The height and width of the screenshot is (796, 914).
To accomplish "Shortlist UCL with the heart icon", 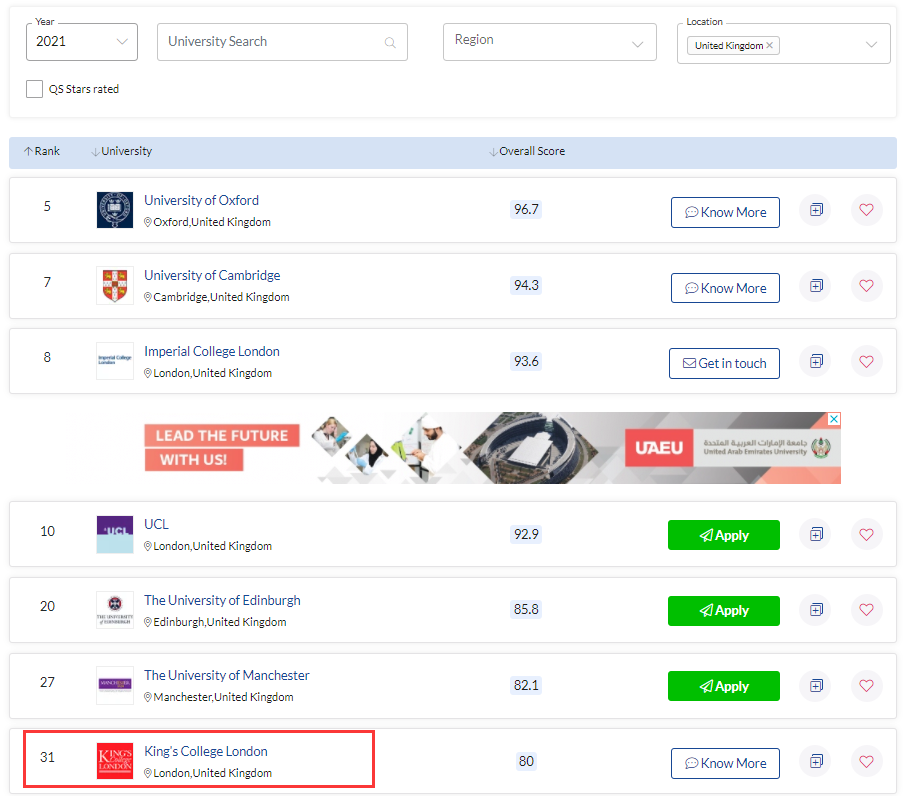I will pos(866,534).
